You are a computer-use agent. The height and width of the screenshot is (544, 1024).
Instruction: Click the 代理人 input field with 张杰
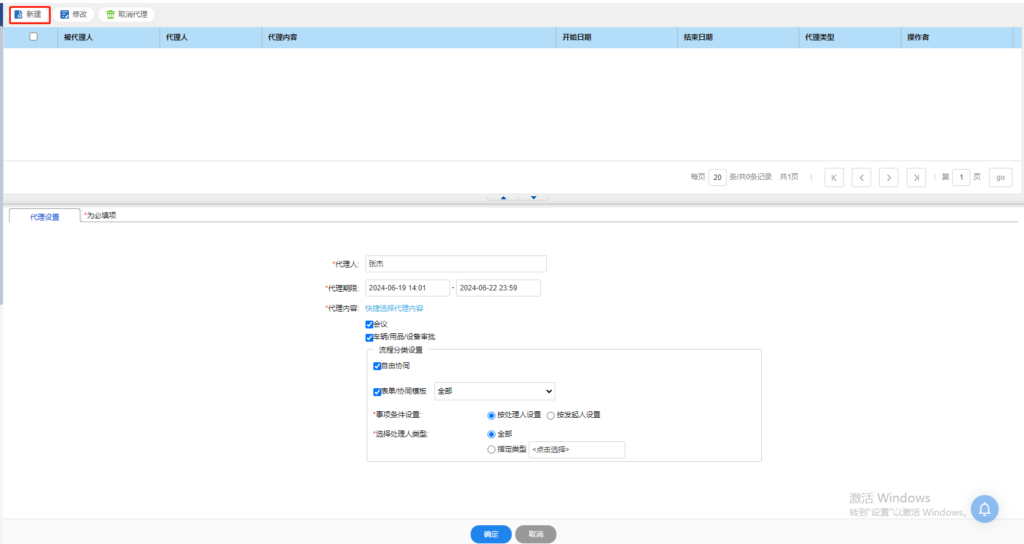pos(455,264)
